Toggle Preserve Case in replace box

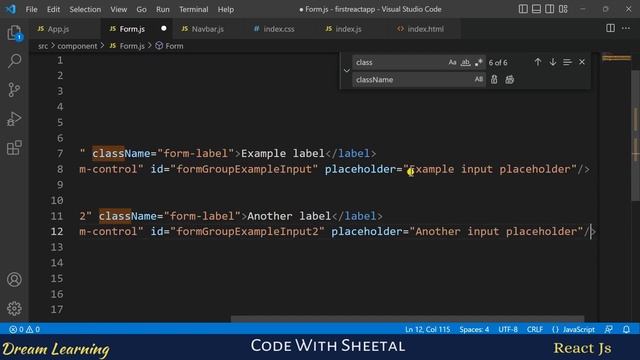[x=478, y=80]
